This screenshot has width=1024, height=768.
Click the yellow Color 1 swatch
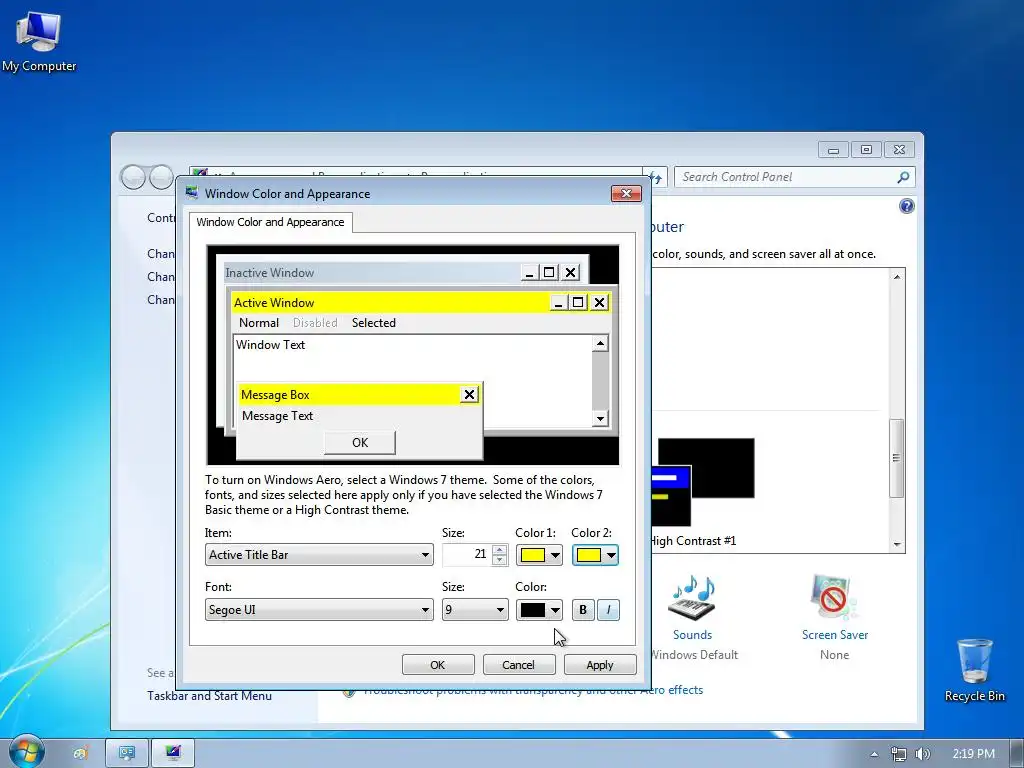pos(533,555)
